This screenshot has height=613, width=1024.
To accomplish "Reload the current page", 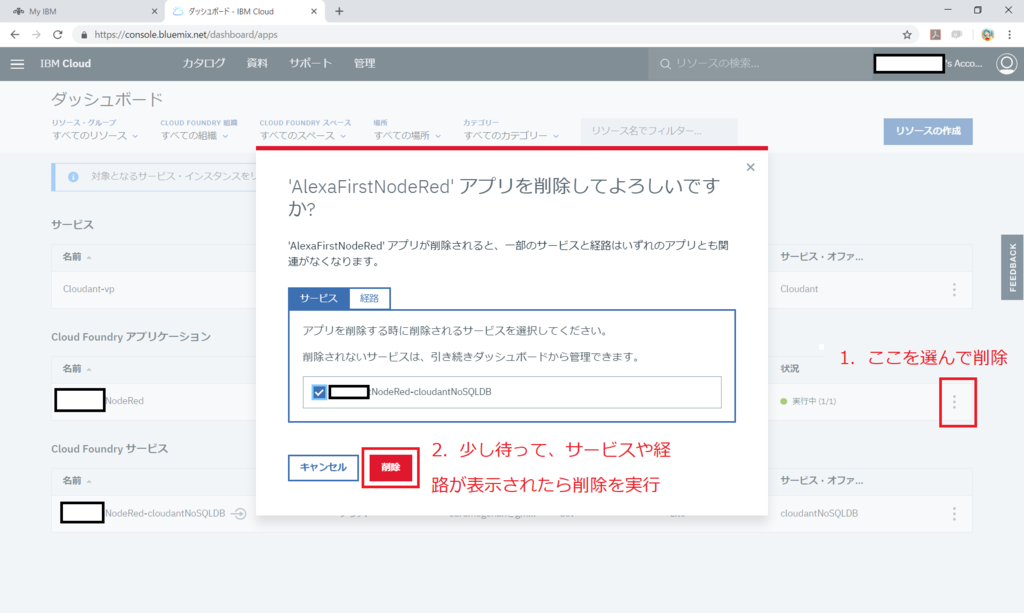I will click(57, 35).
